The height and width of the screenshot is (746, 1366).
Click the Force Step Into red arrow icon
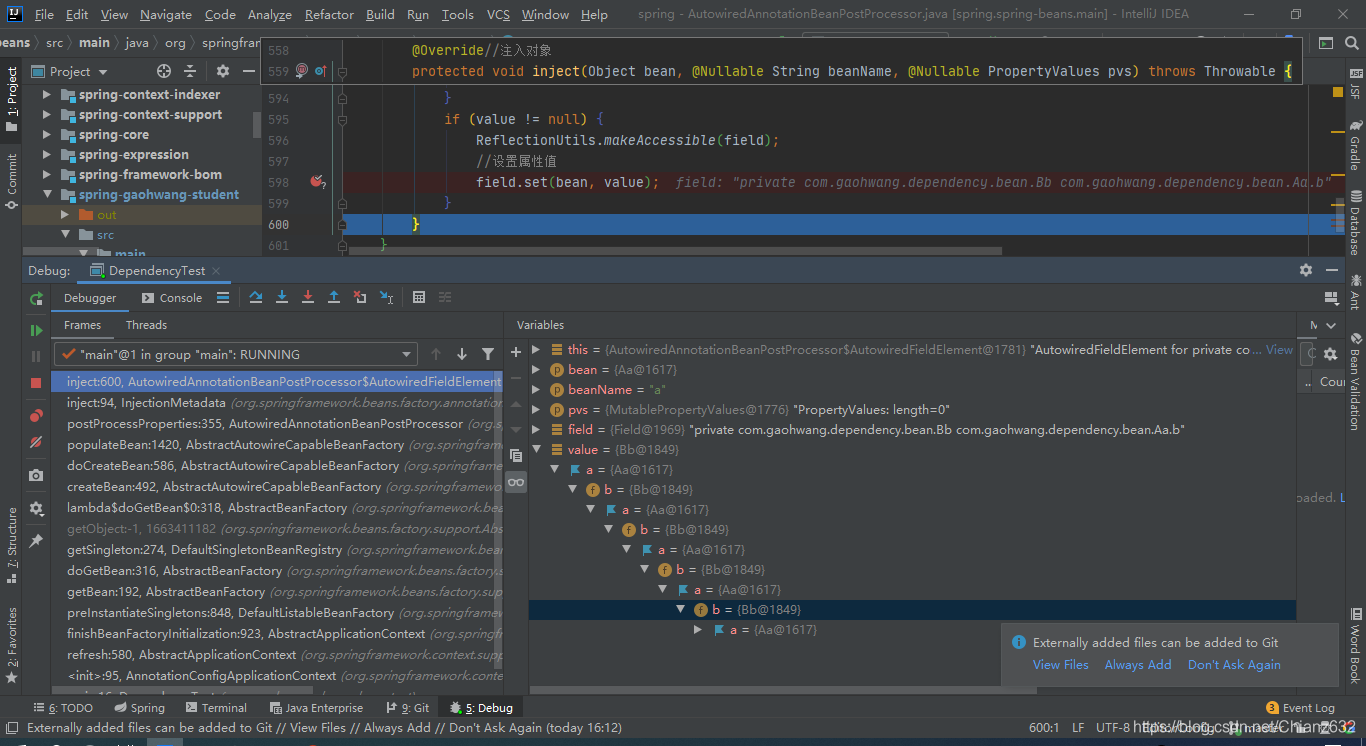tap(308, 297)
